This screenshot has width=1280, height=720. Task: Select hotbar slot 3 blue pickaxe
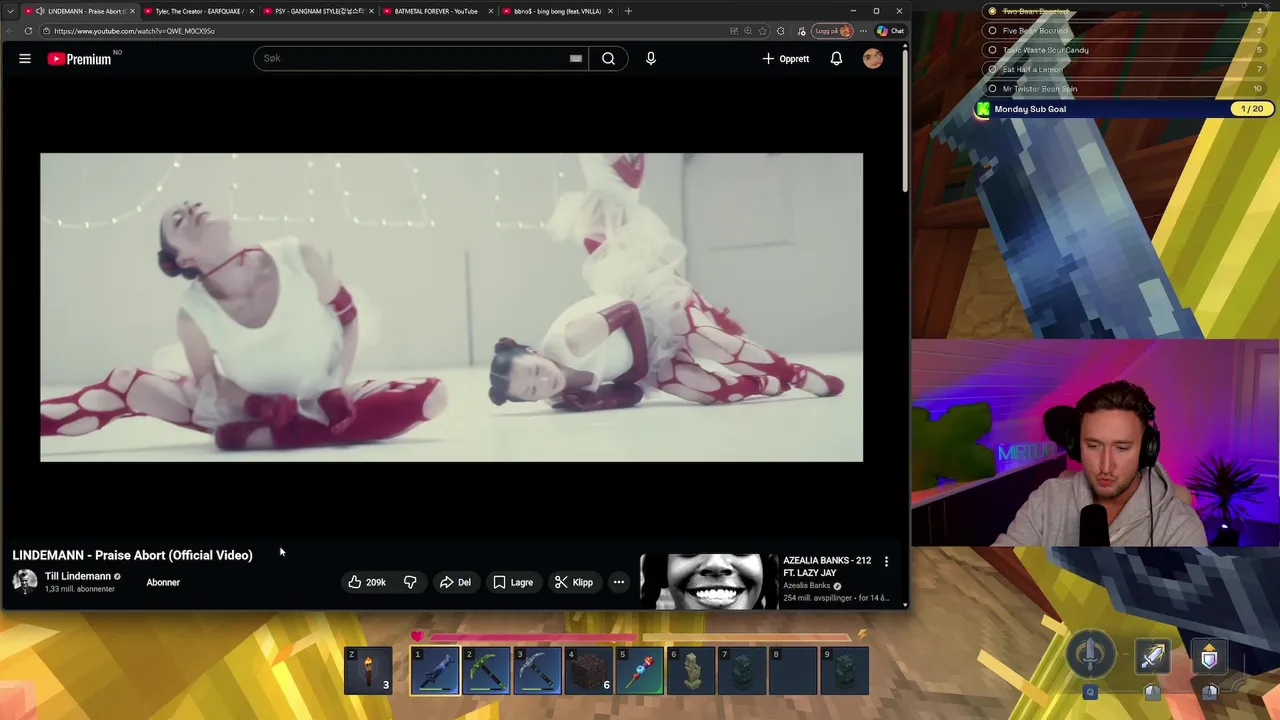point(537,670)
